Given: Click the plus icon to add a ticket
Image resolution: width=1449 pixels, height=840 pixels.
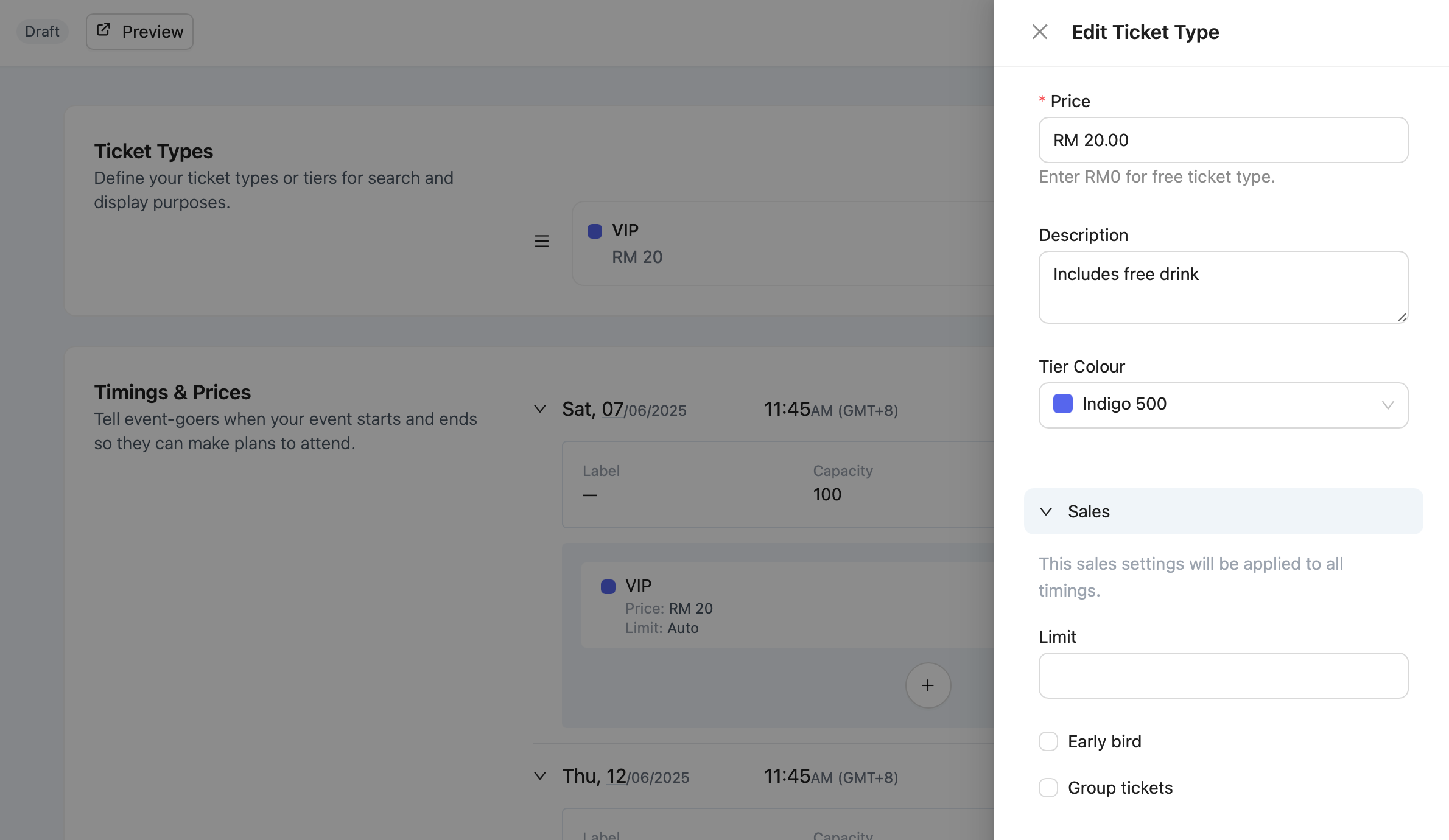Looking at the screenshot, I should 928,685.
